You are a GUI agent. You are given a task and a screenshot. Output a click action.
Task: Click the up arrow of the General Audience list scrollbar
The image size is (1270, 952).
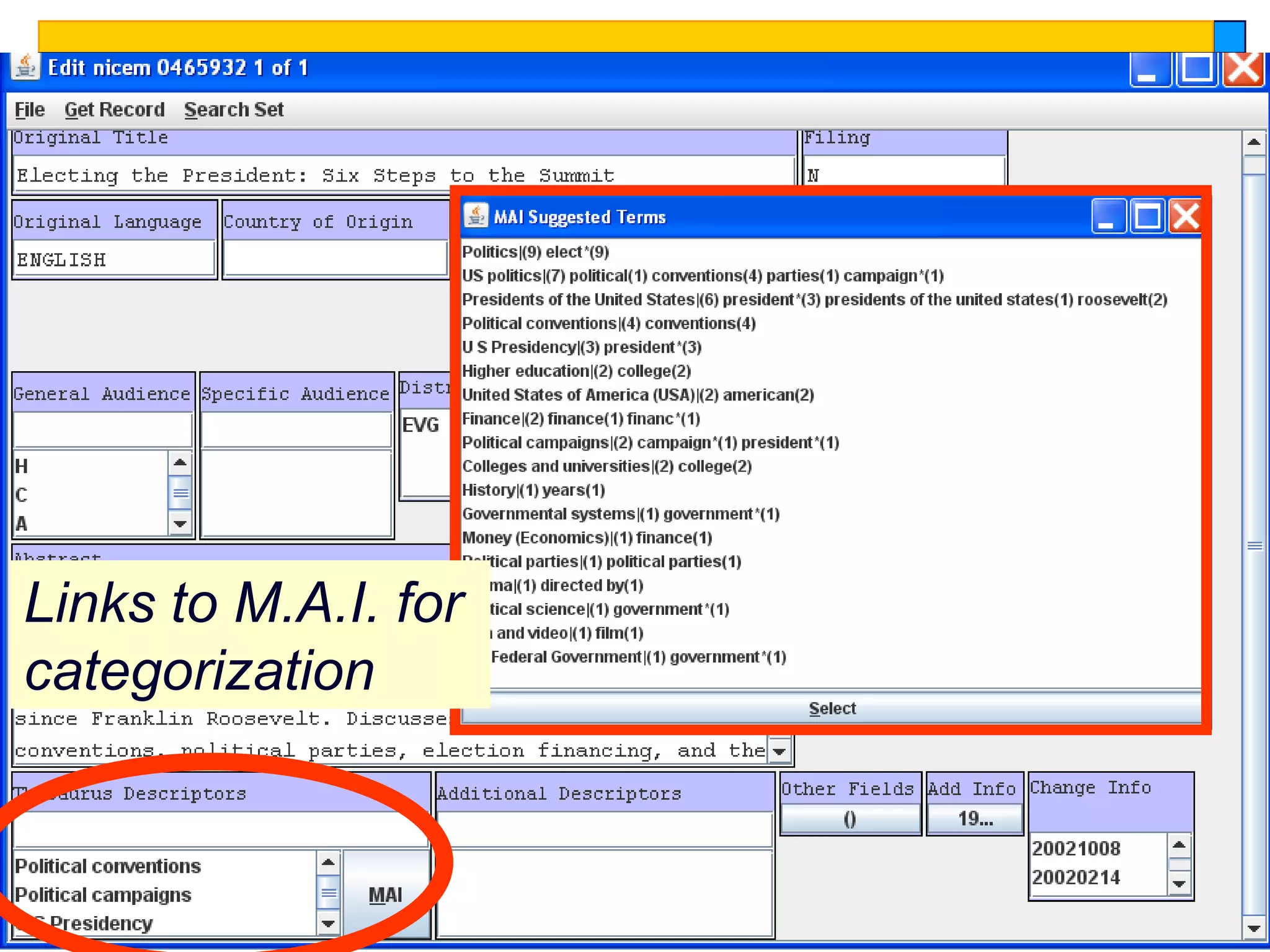[180, 462]
